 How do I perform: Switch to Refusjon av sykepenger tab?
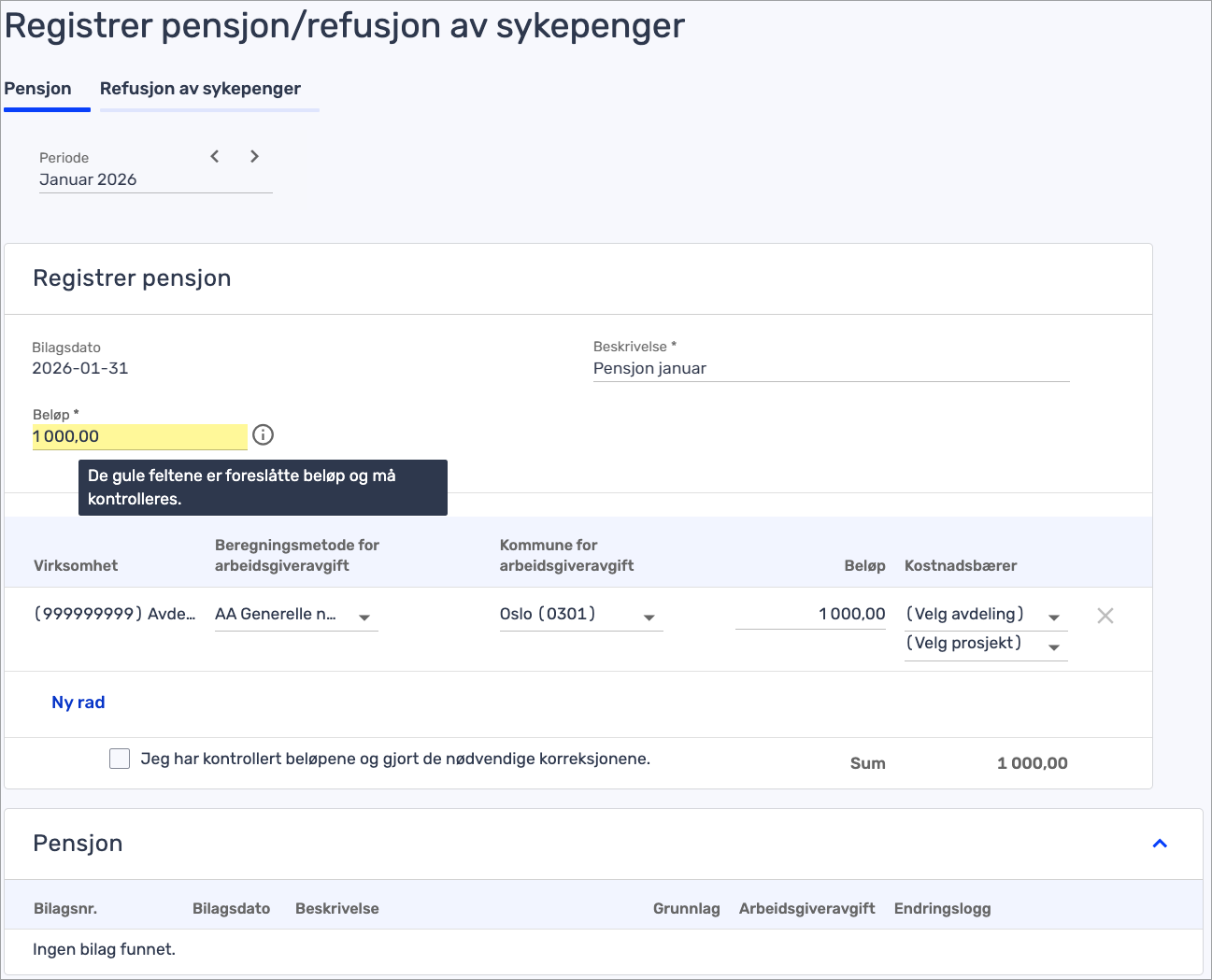200,89
